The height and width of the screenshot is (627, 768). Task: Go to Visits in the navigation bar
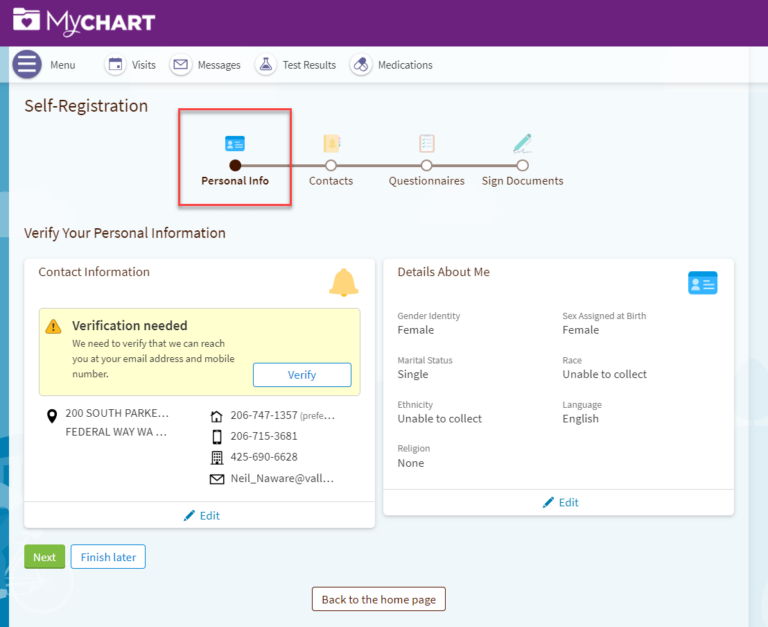pyautogui.click(x=144, y=65)
